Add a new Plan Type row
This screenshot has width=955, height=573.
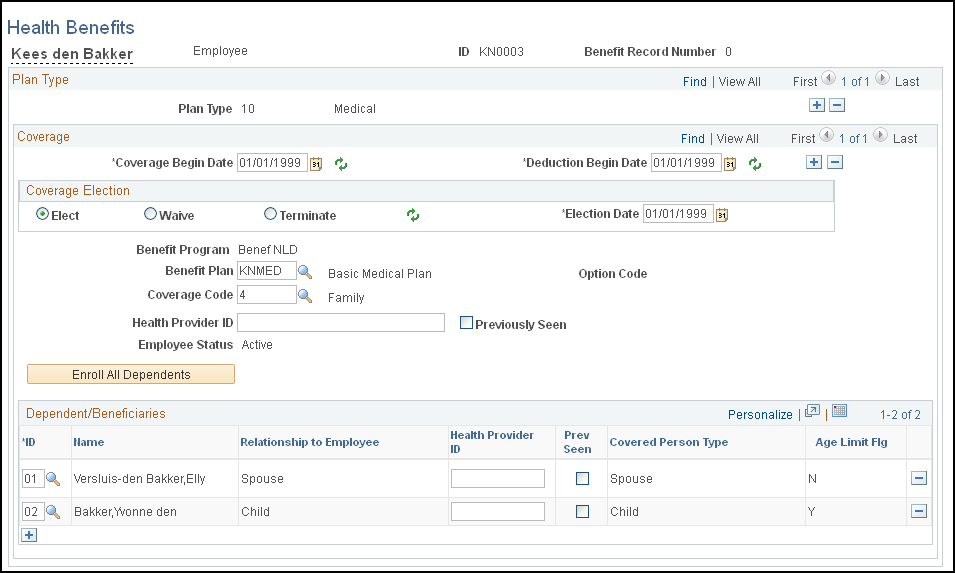tap(817, 105)
